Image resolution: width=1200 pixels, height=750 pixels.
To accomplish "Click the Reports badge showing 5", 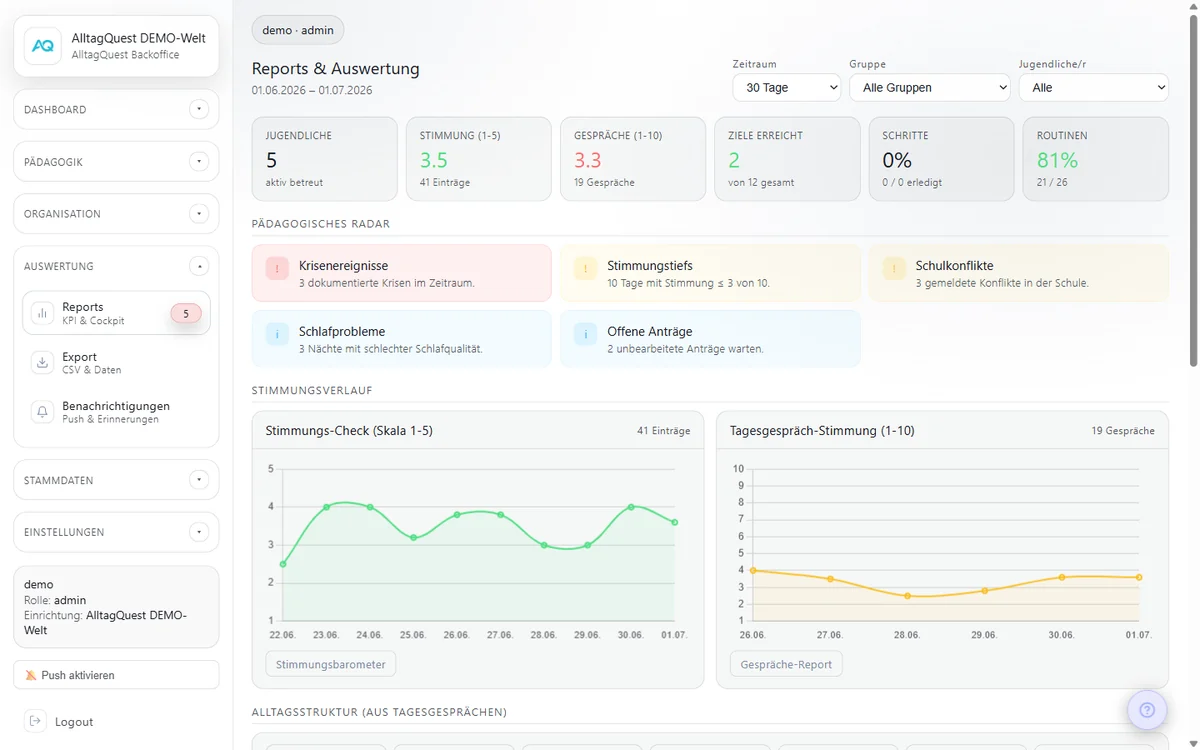I will tap(186, 313).
